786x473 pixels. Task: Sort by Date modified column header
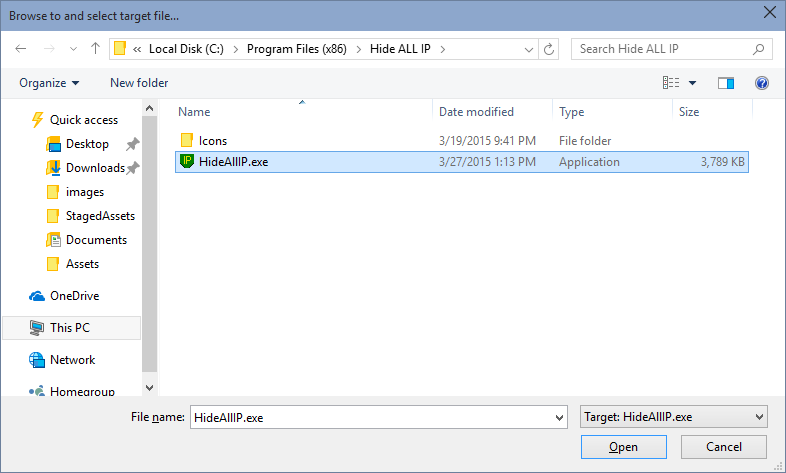pos(476,112)
